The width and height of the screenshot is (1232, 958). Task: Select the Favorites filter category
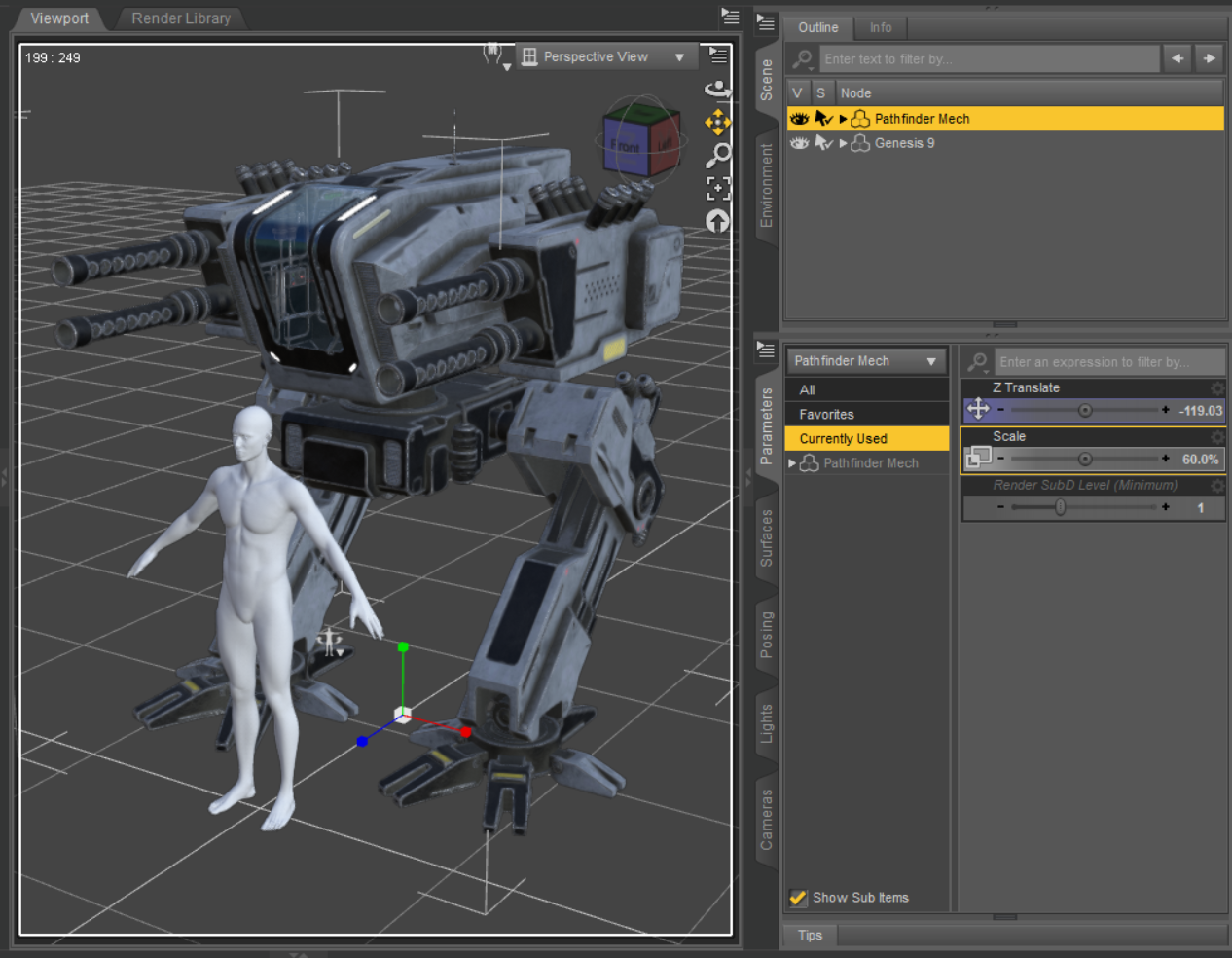click(826, 415)
